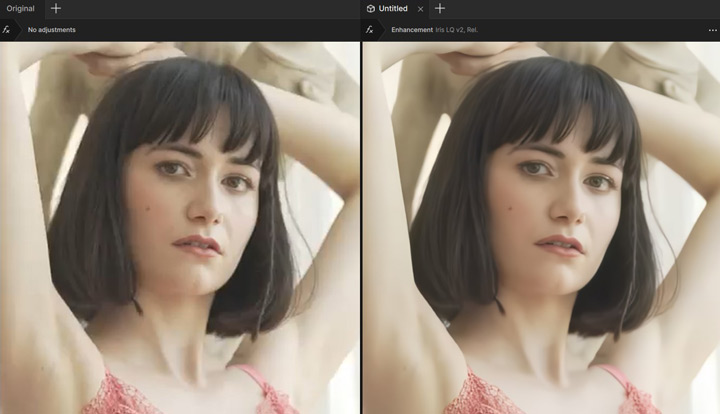Add a new tab next to Untitled
Viewport: 720px width, 414px height.
[x=440, y=8]
